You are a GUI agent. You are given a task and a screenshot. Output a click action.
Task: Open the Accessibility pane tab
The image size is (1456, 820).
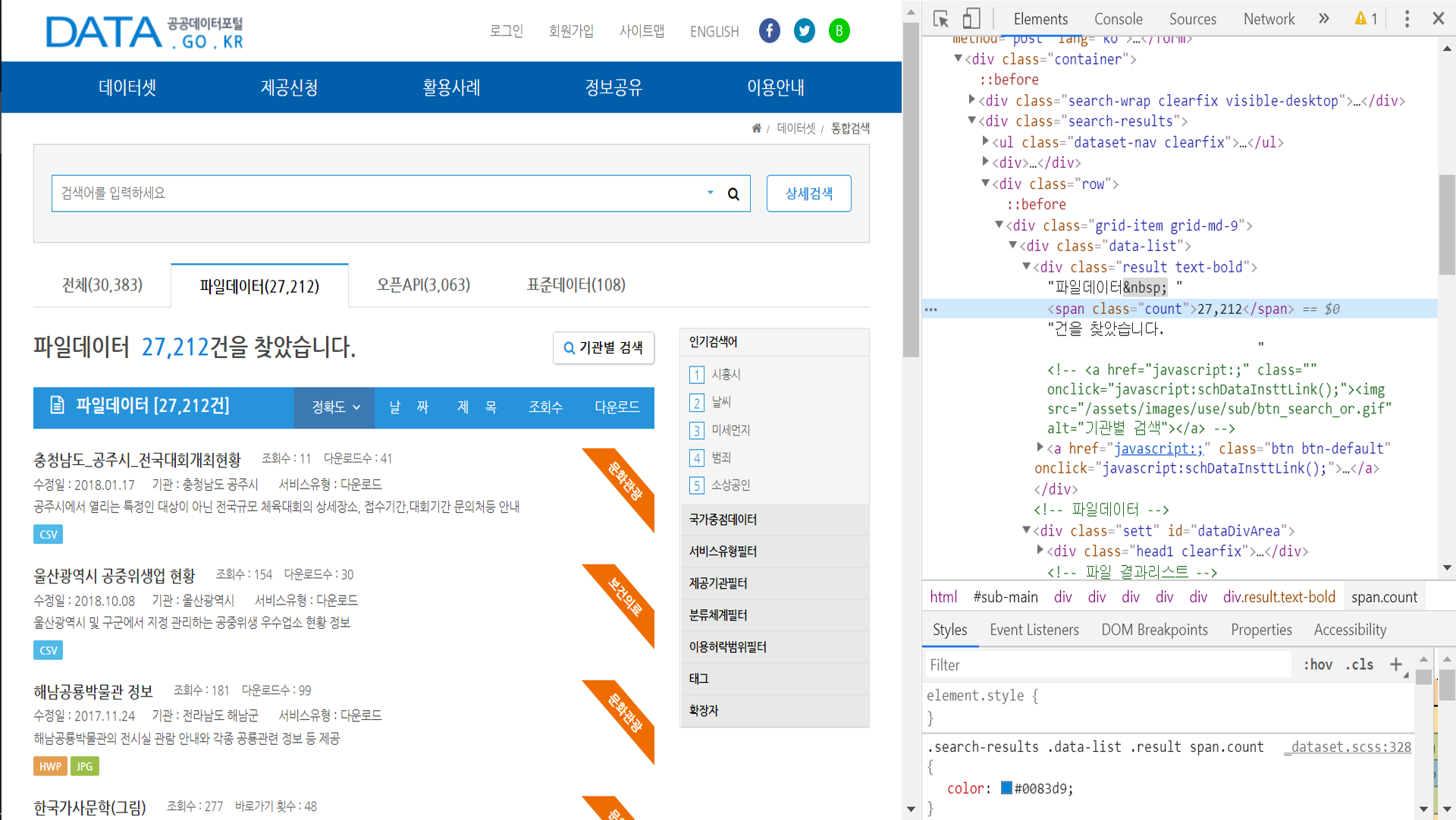click(1350, 630)
